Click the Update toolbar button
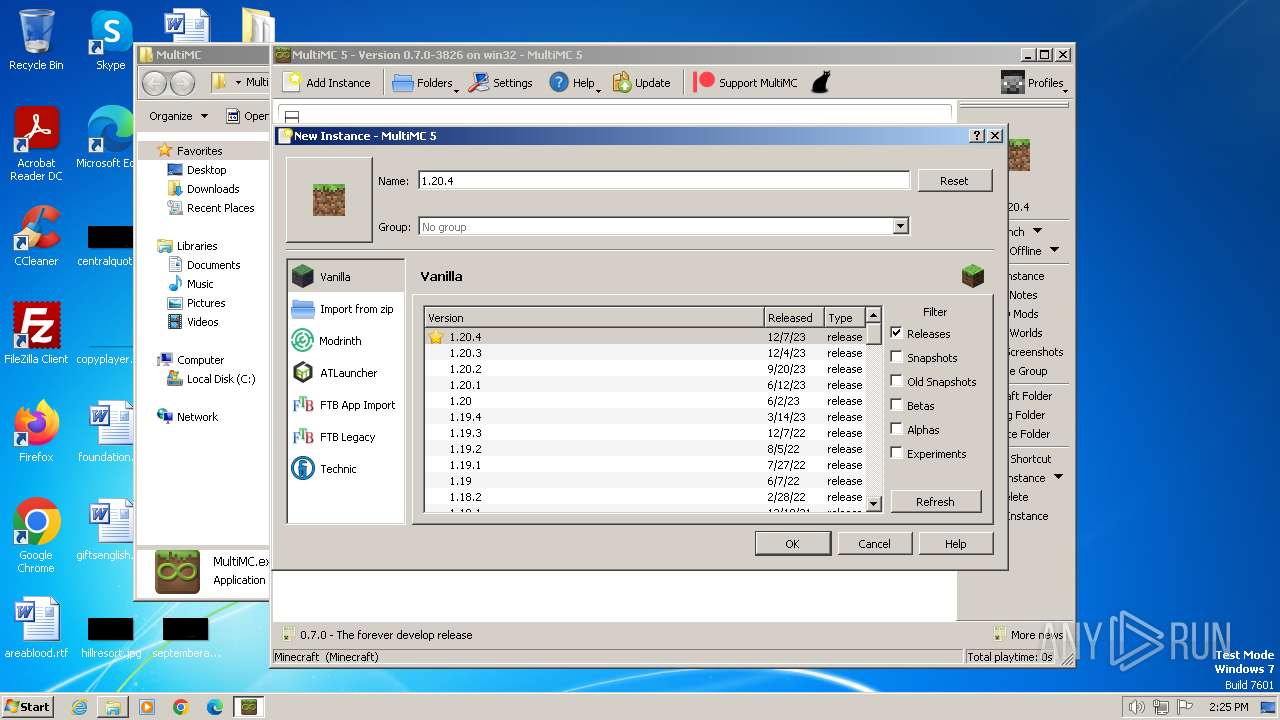This screenshot has height=720, width=1280. pyautogui.click(x=641, y=83)
